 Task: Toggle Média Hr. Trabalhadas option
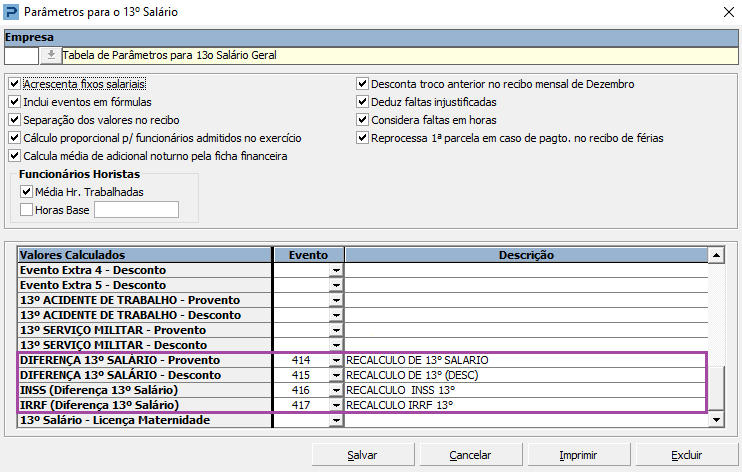click(26, 192)
